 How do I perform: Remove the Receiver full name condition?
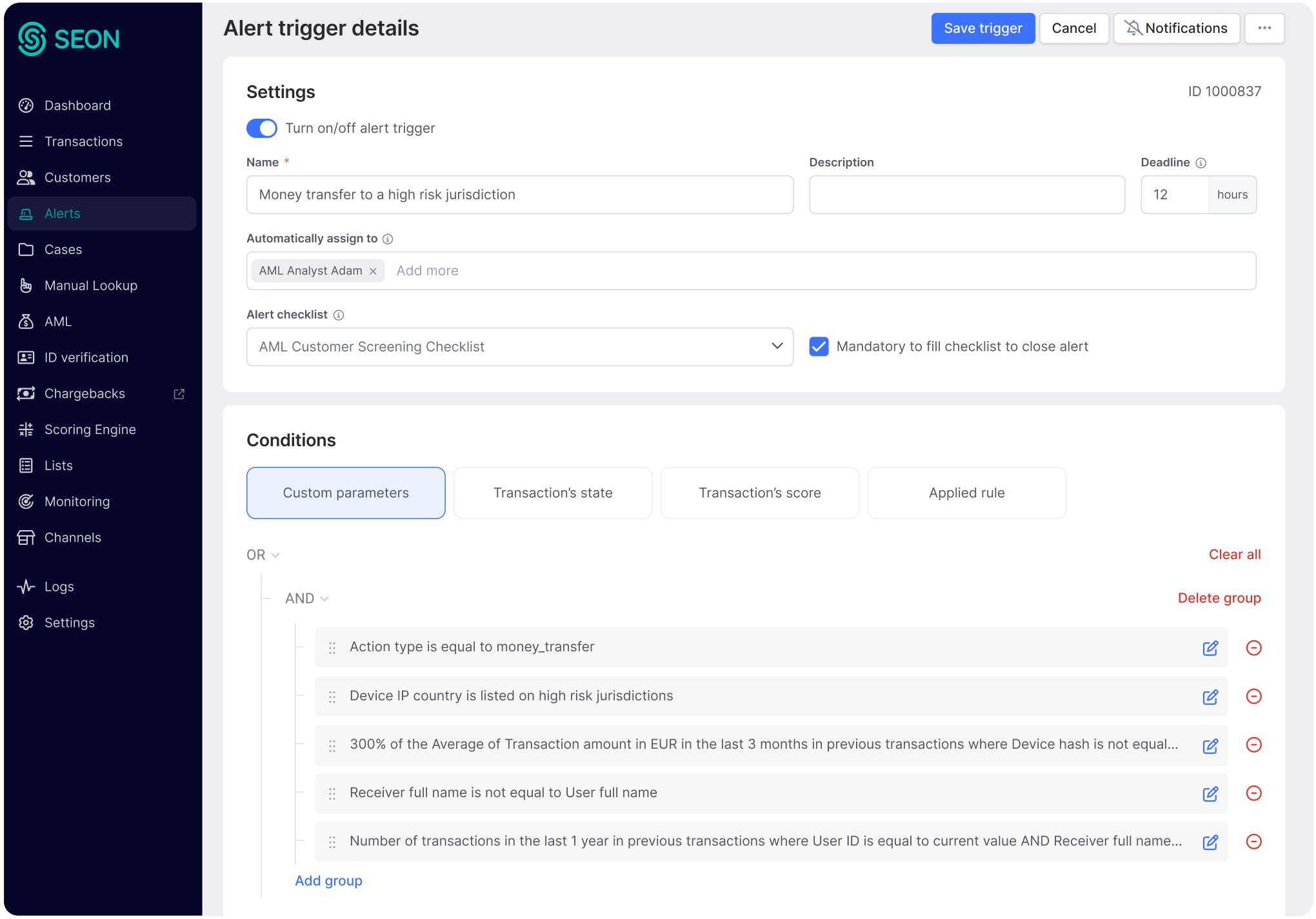coord(1254,793)
